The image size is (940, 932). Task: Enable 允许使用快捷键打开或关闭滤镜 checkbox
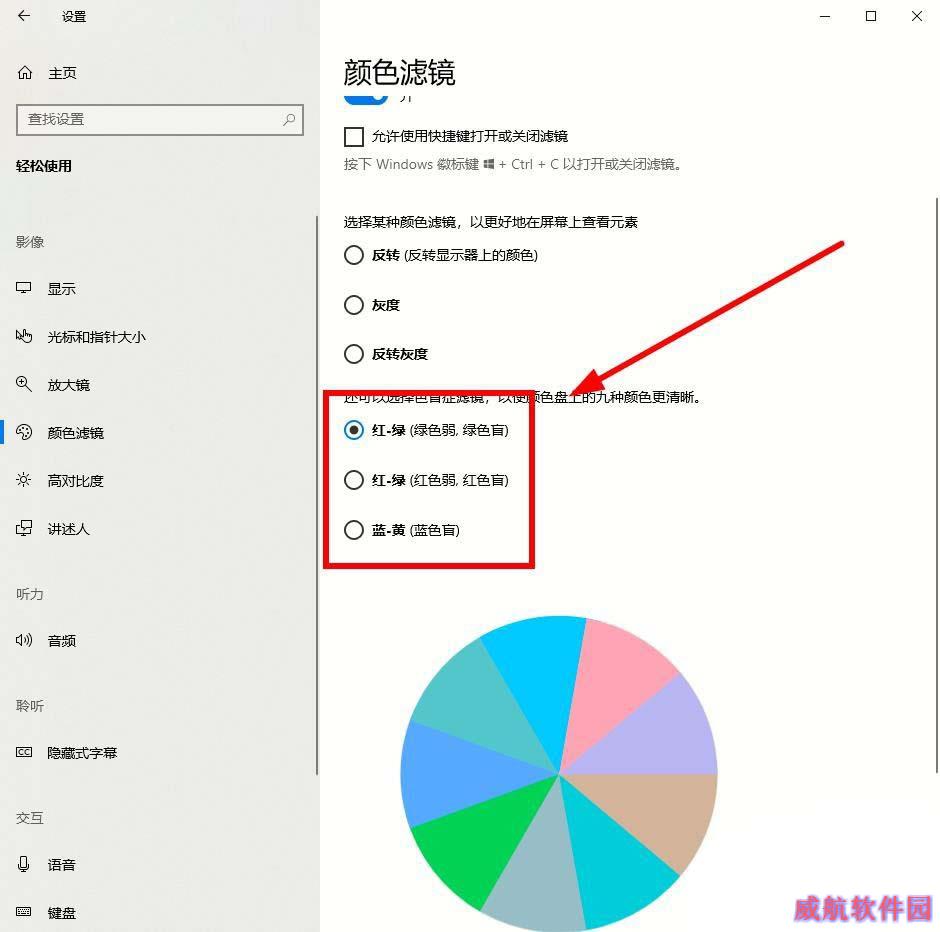click(354, 137)
